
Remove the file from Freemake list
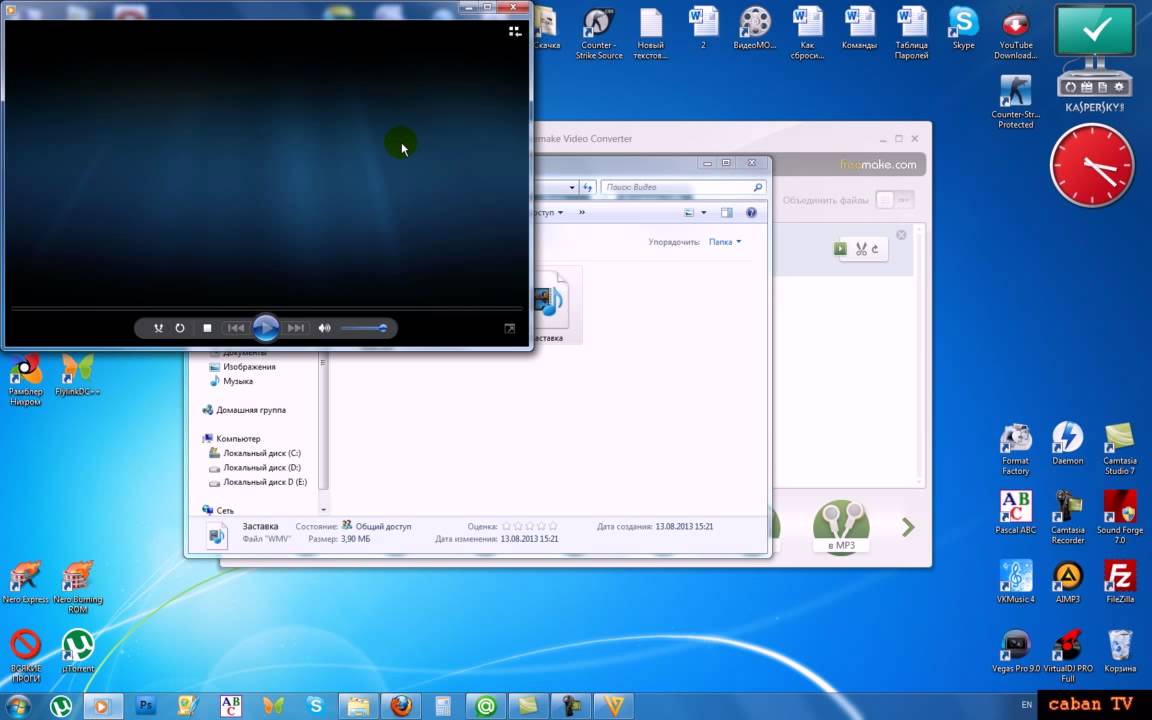[901, 235]
